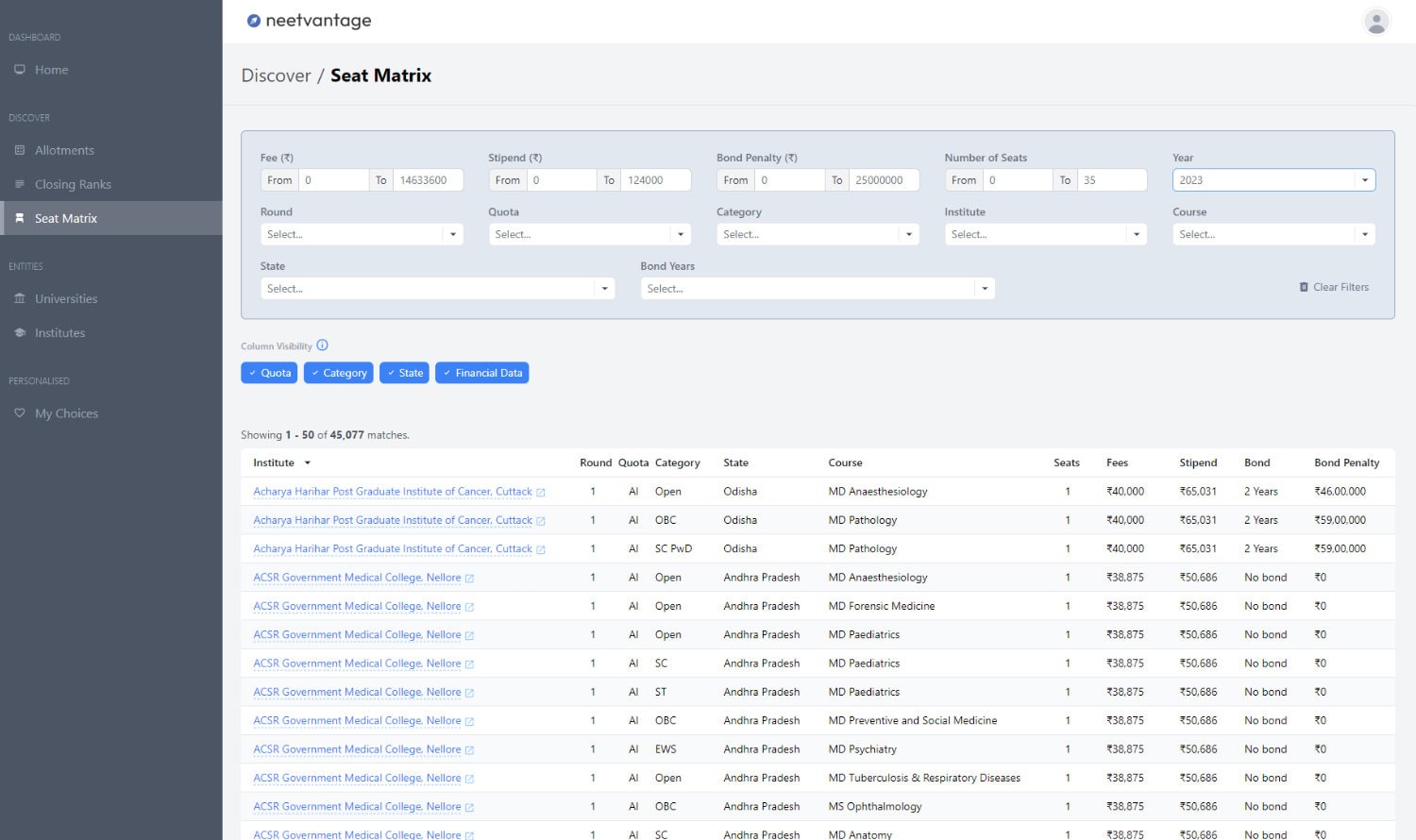Click the Fee To input field

point(427,180)
